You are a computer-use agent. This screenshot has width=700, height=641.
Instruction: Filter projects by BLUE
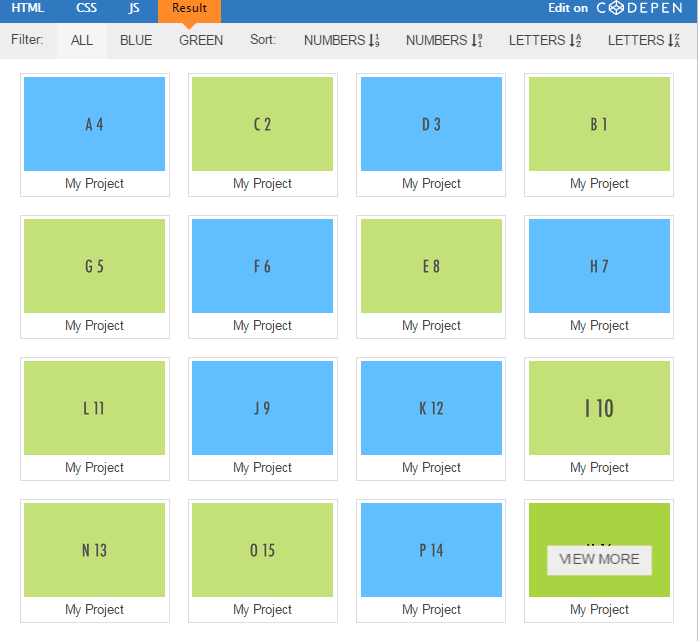(136, 41)
